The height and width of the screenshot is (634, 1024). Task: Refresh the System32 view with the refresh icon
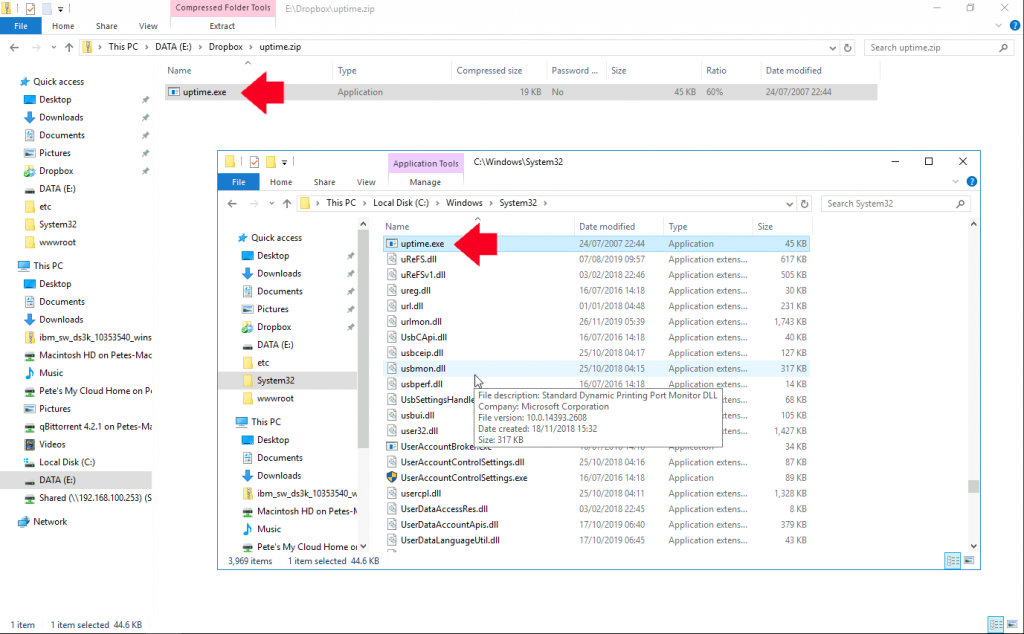point(806,202)
